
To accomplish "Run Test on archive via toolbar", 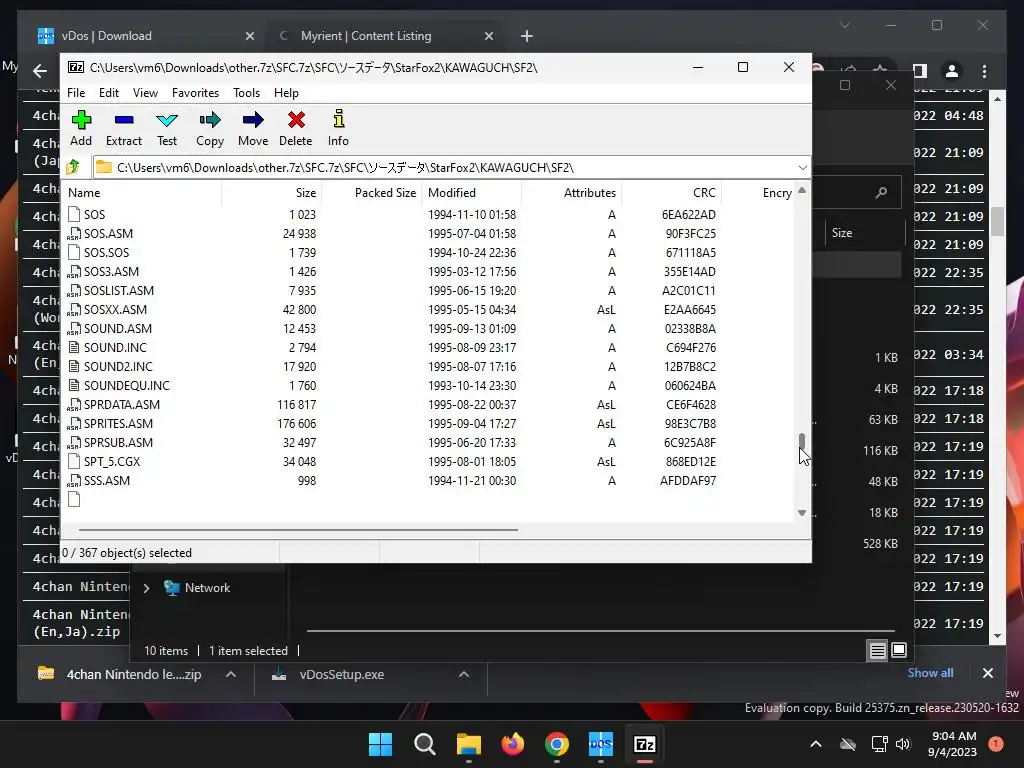I will 167,128.
